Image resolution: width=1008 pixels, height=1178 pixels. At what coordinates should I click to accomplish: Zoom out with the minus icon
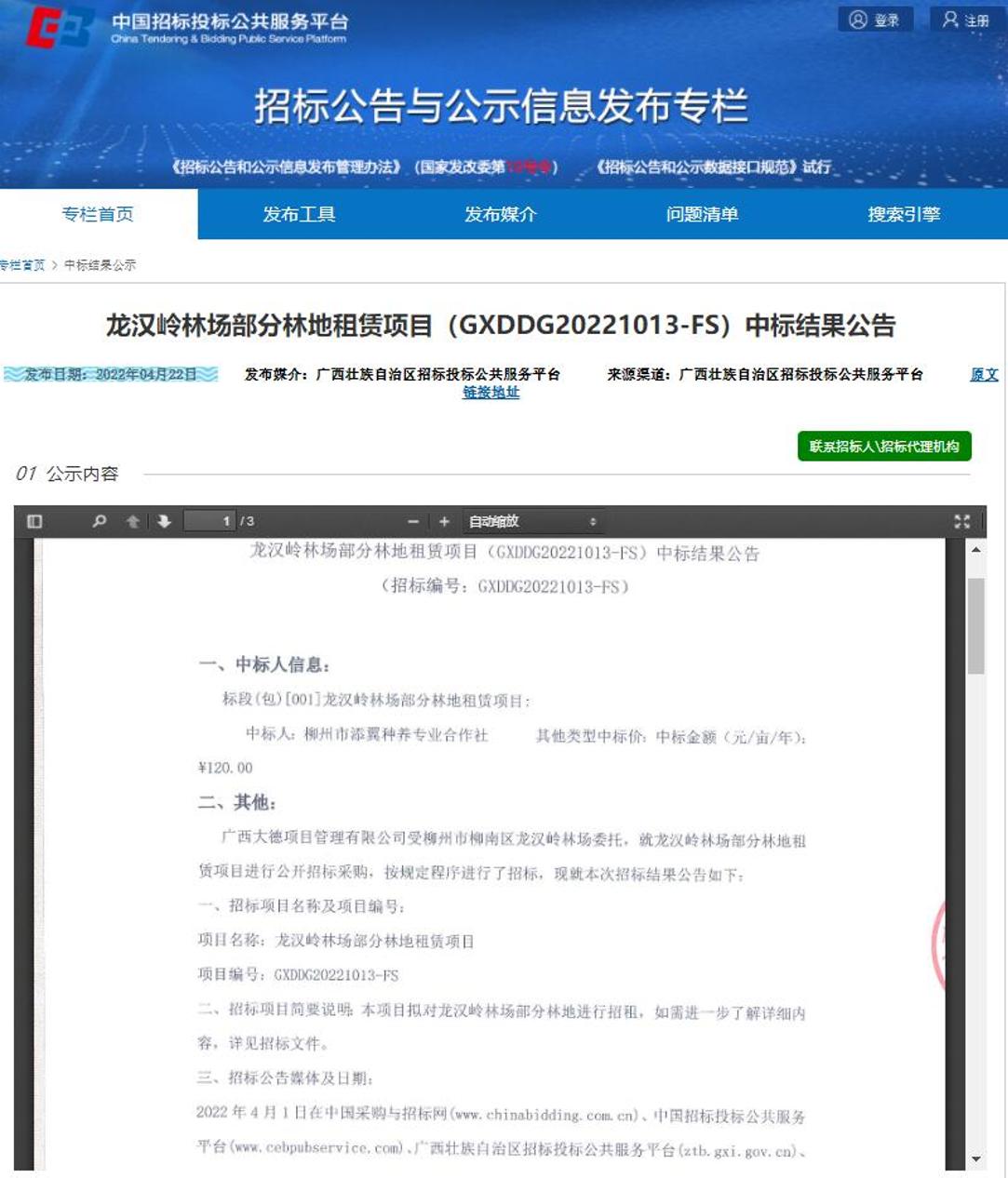[413, 522]
